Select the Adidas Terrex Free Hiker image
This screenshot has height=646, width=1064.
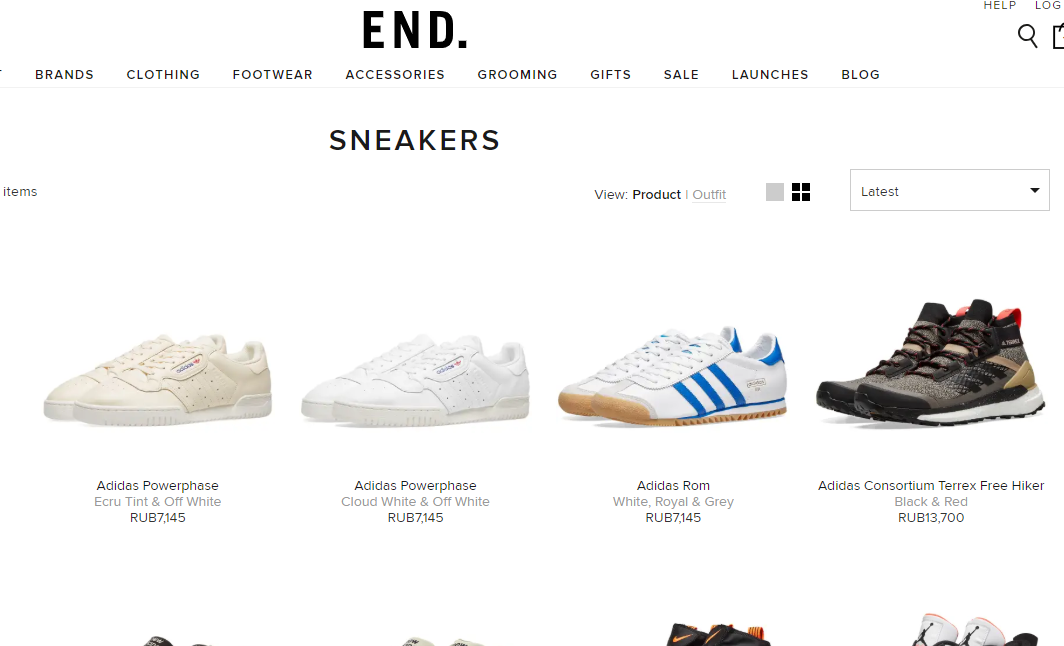coord(931,362)
